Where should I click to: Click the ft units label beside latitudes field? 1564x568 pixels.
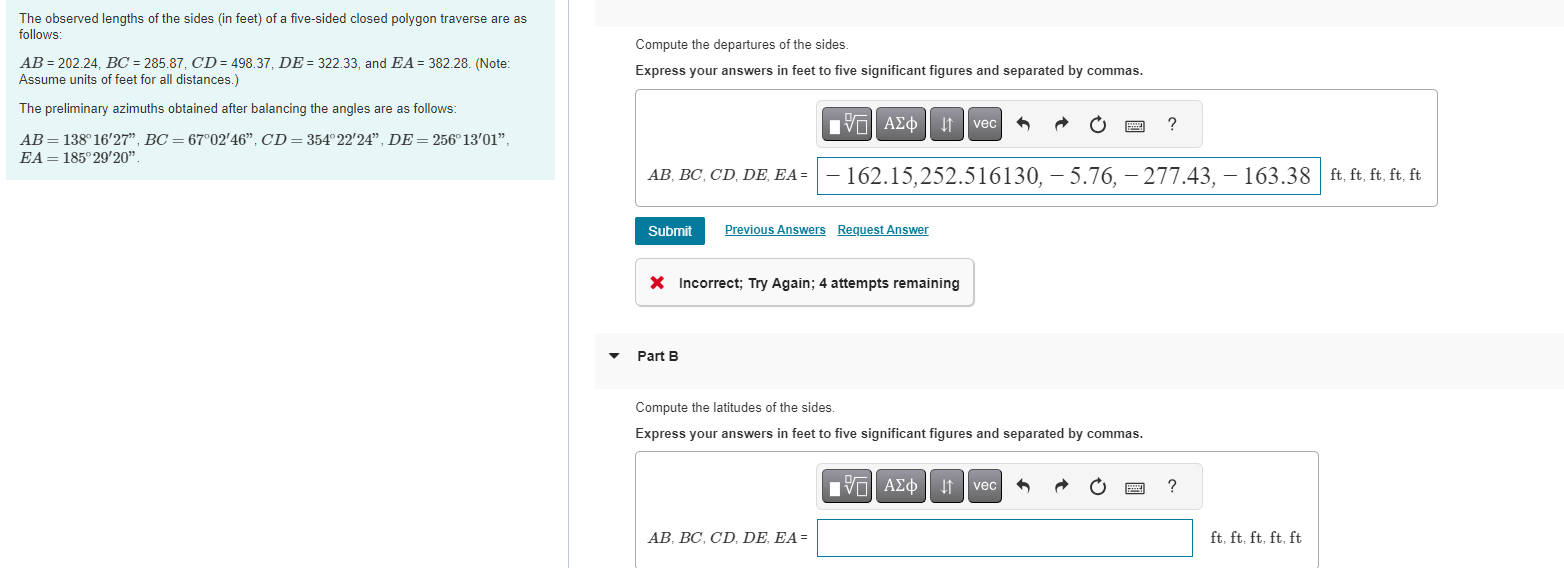1256,538
